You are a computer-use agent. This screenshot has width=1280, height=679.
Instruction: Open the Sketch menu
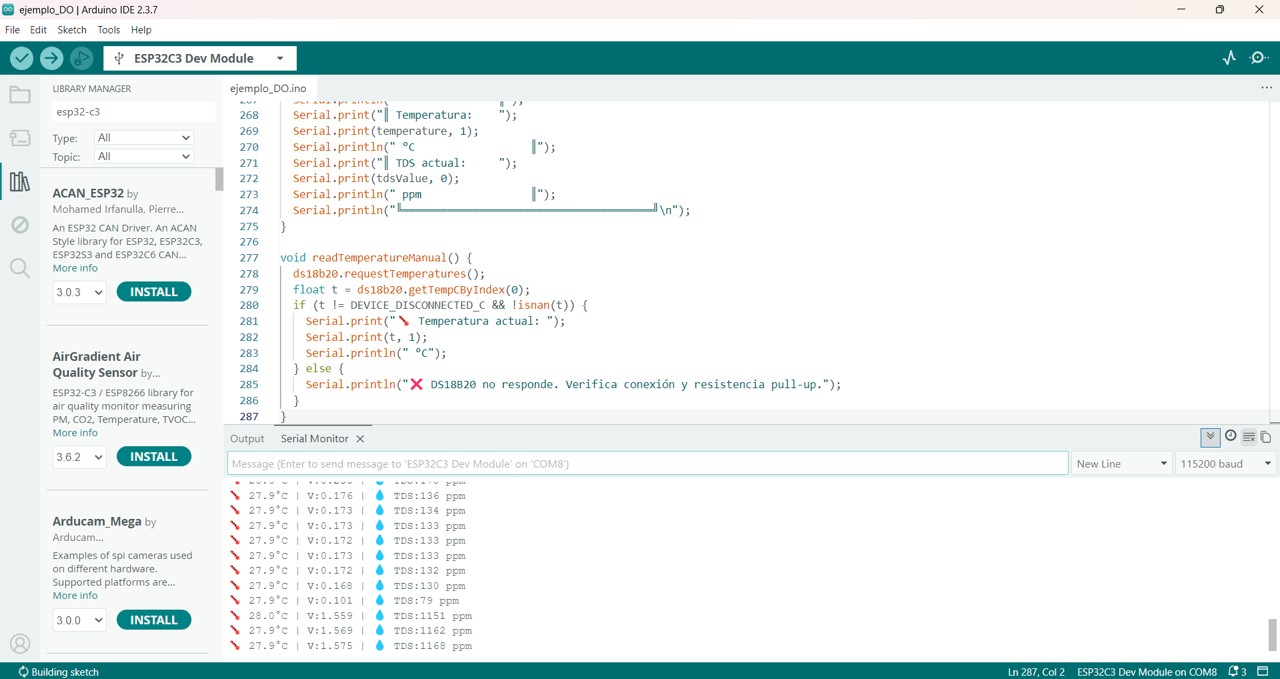[72, 30]
